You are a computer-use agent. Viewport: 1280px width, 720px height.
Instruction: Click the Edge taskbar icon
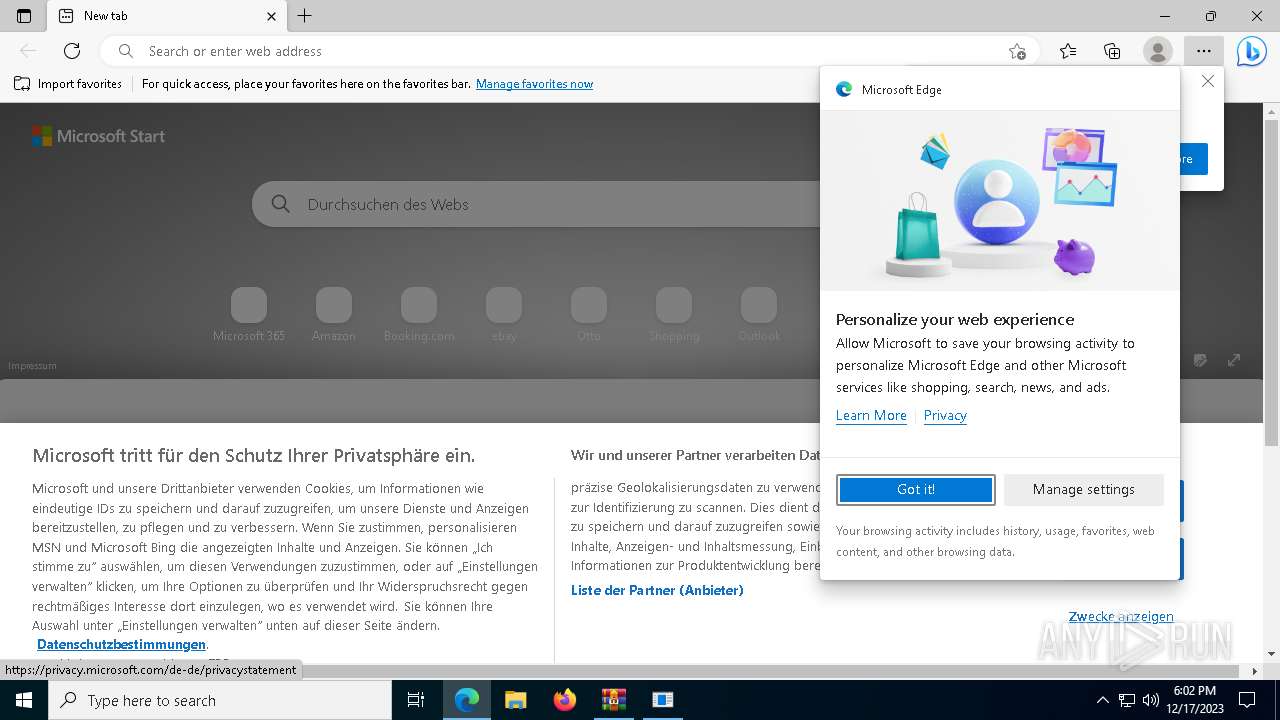coord(467,700)
